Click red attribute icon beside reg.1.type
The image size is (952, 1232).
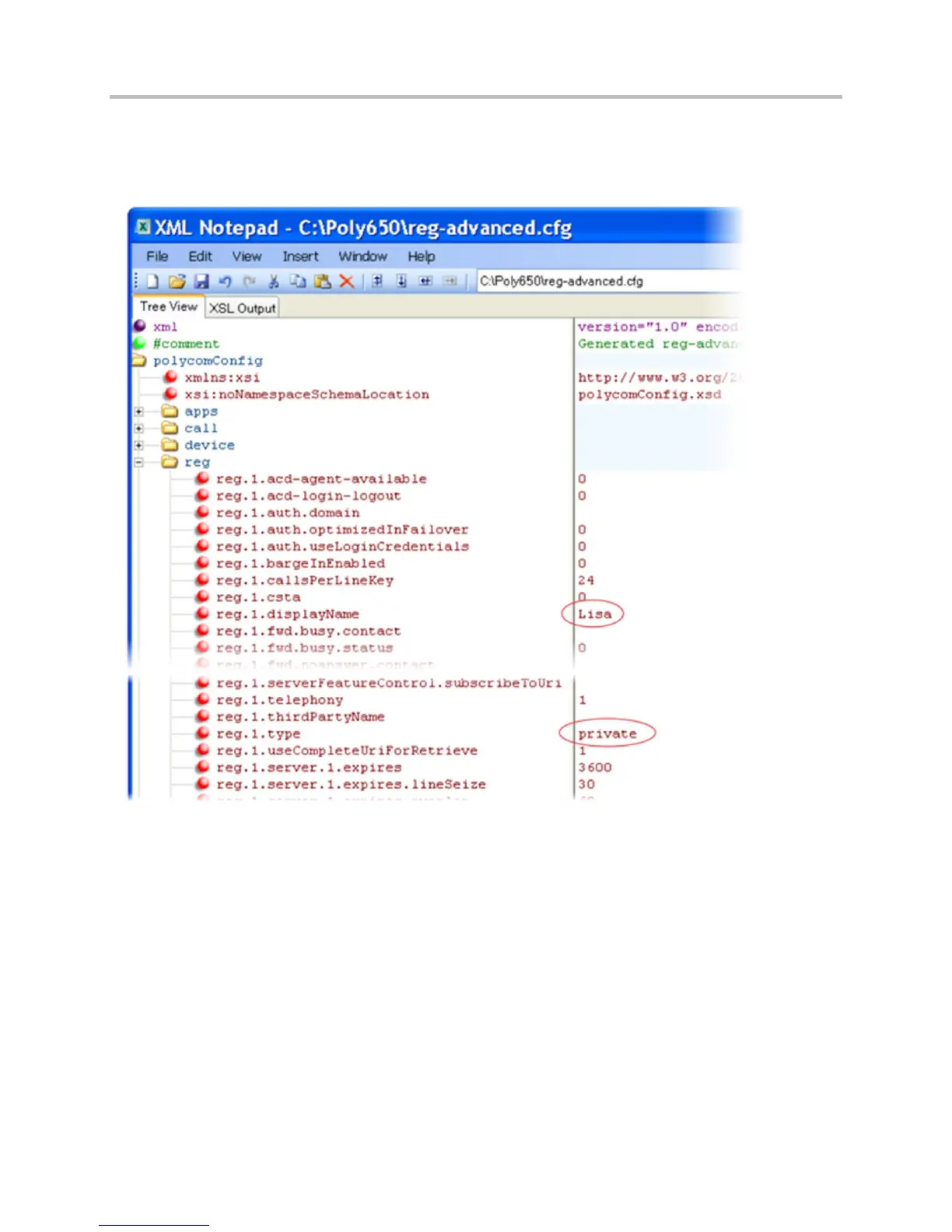[202, 733]
